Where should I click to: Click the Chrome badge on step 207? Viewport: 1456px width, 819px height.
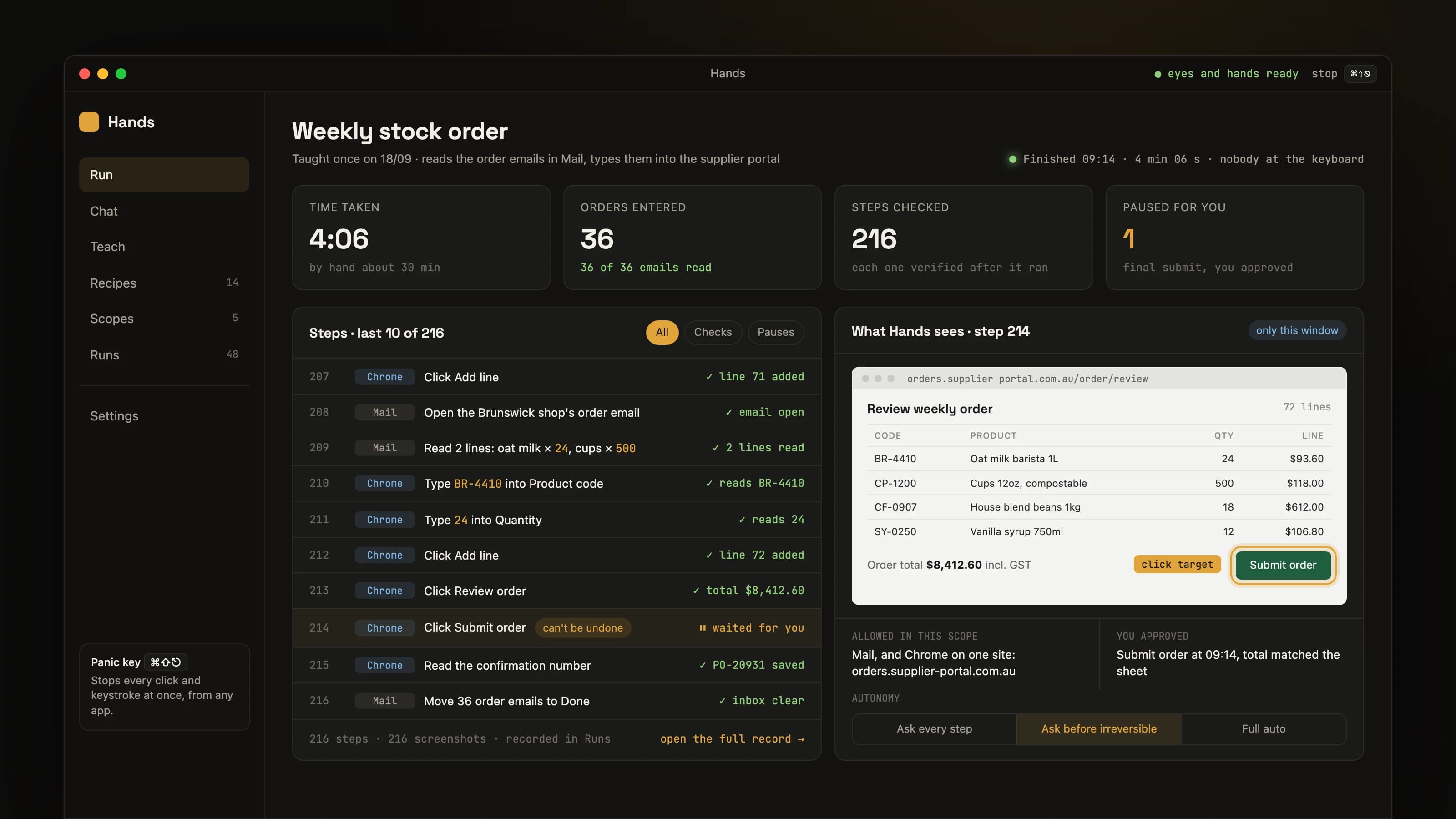tap(384, 377)
